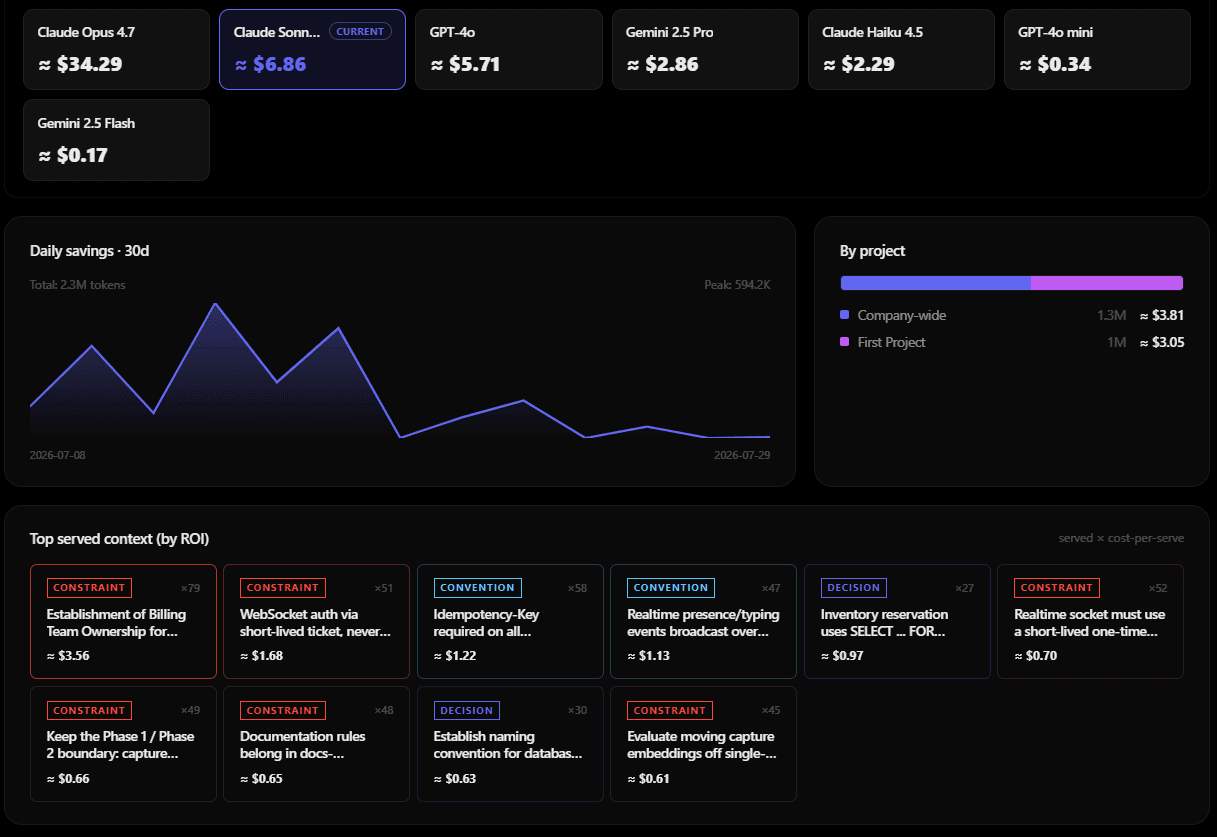Click DECISION tag on the ×27 card
1217x837 pixels.
click(x=854, y=588)
